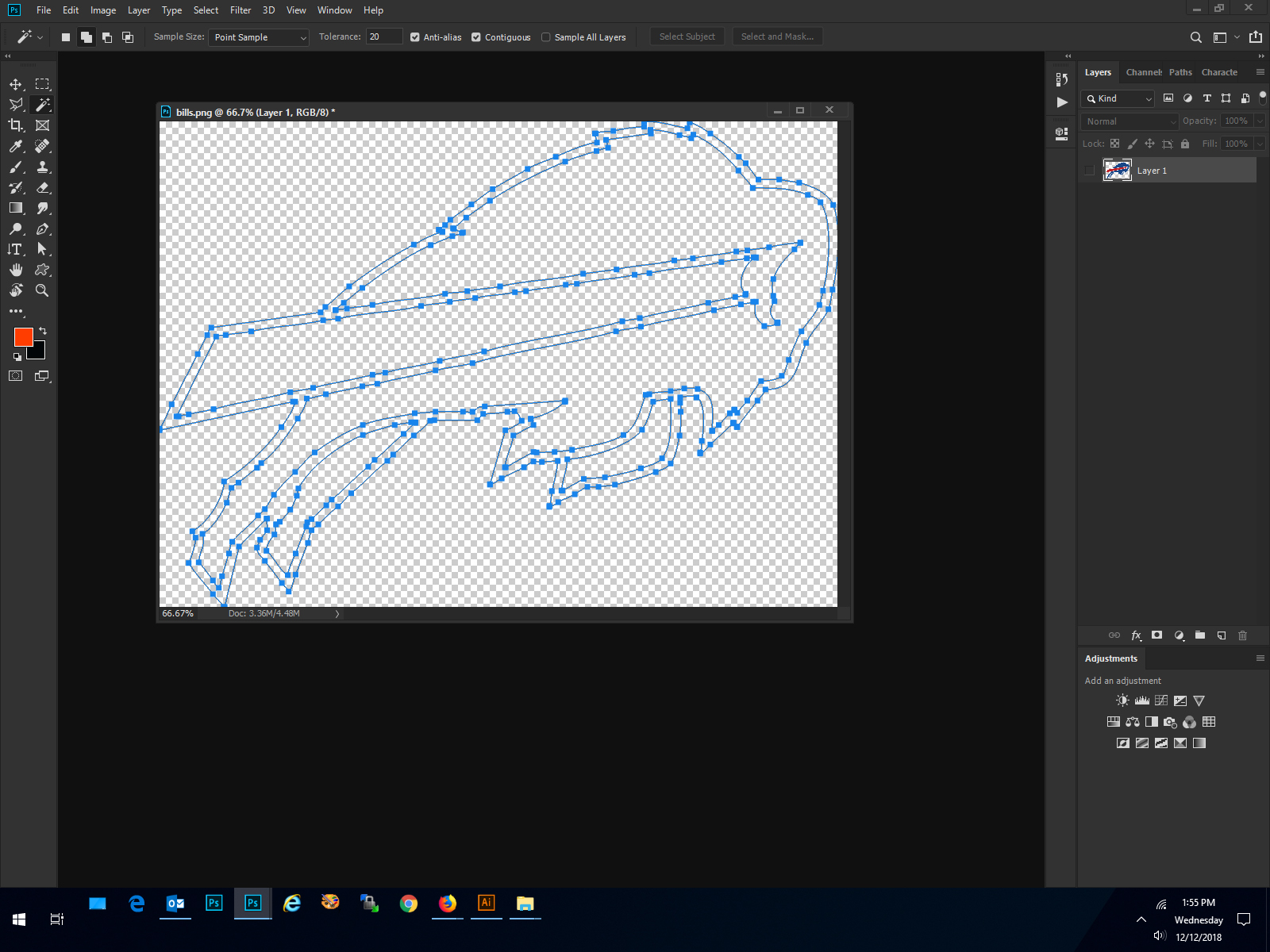Open Layers panel menu
Screen dimensions: 1270x952
1260,72
